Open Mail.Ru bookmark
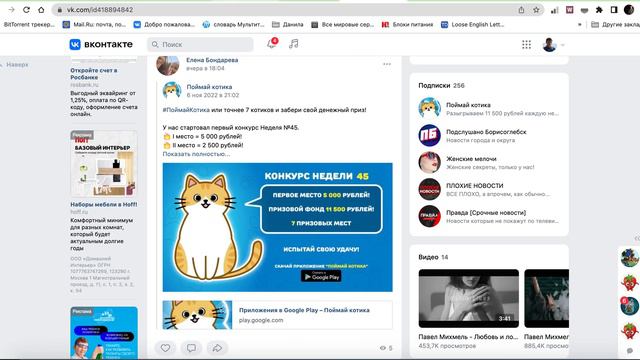640x360 pixels. coord(94,24)
